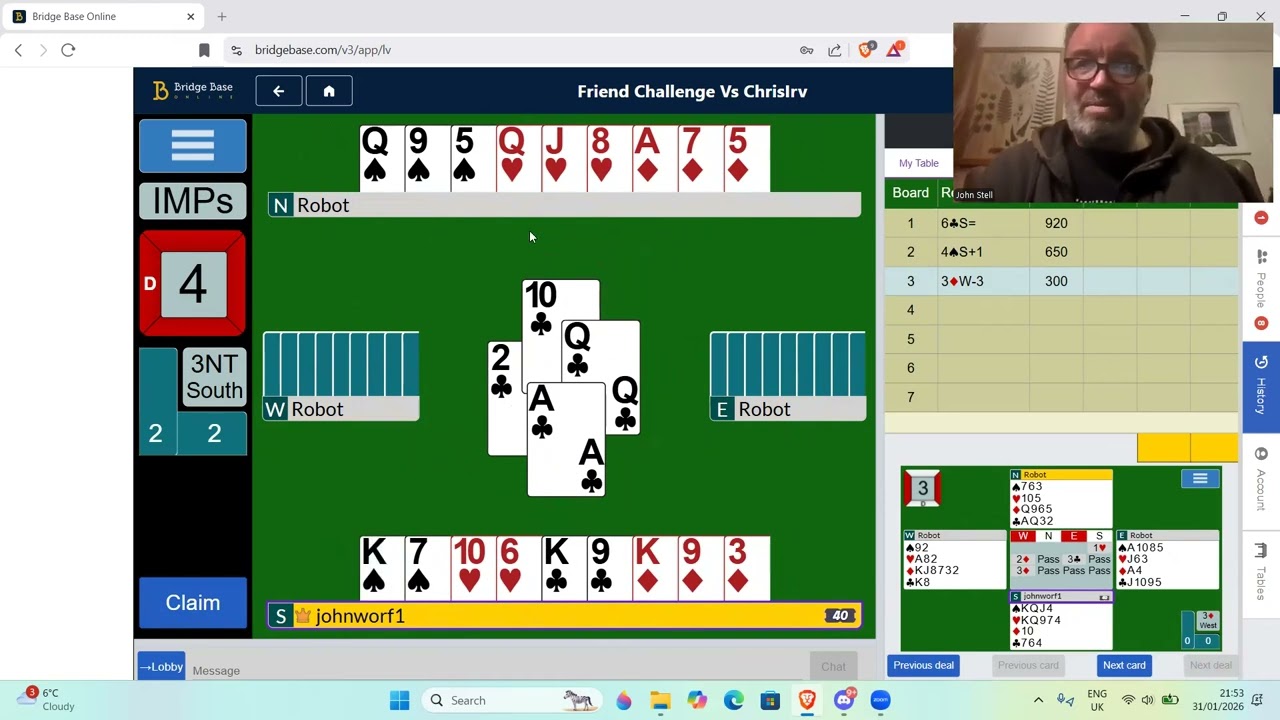Select dummy's Queen of hearts
1280x720 pixels.
(518, 158)
